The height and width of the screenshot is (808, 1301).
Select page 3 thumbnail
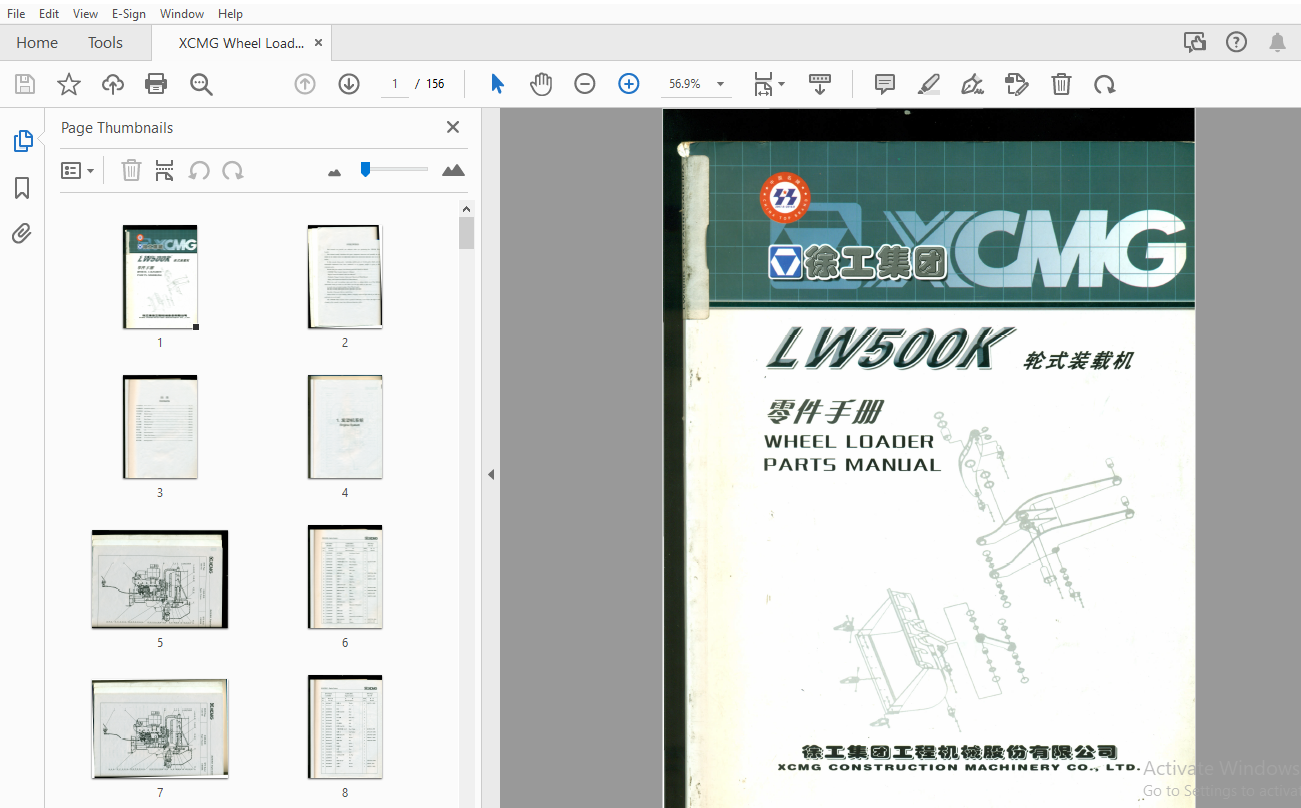point(160,427)
